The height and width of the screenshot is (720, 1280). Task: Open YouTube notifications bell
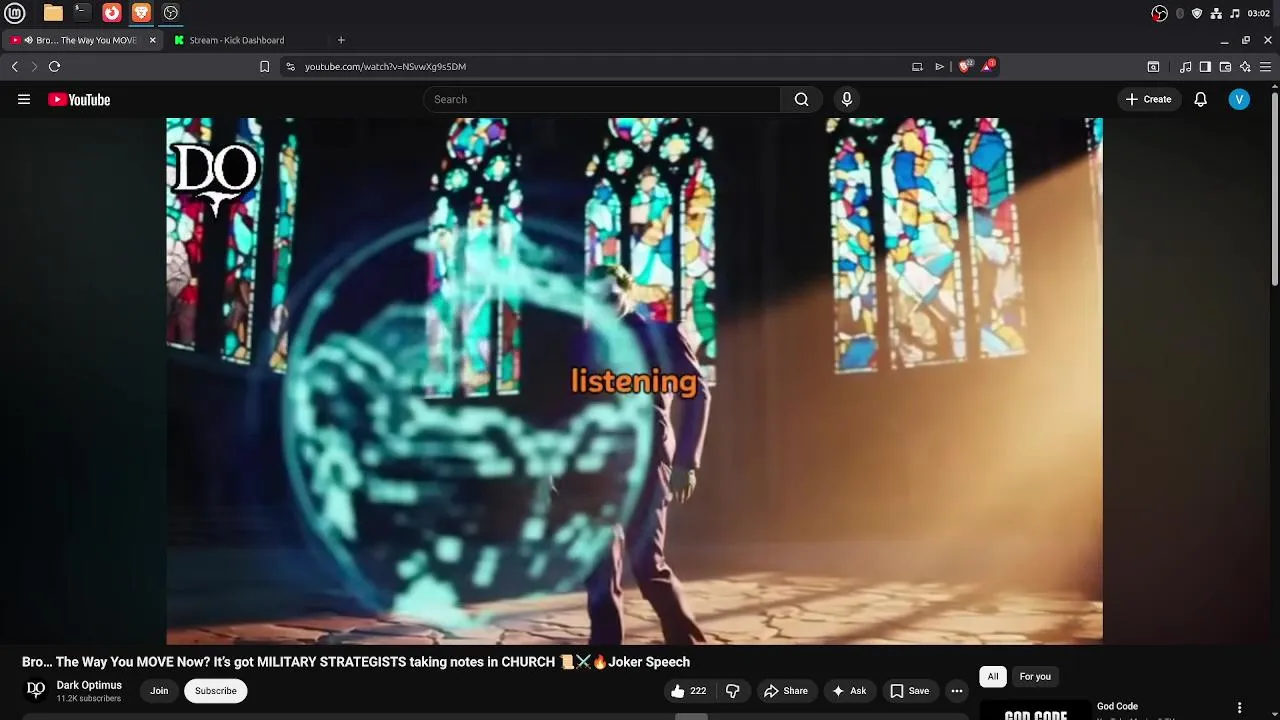(x=1201, y=99)
